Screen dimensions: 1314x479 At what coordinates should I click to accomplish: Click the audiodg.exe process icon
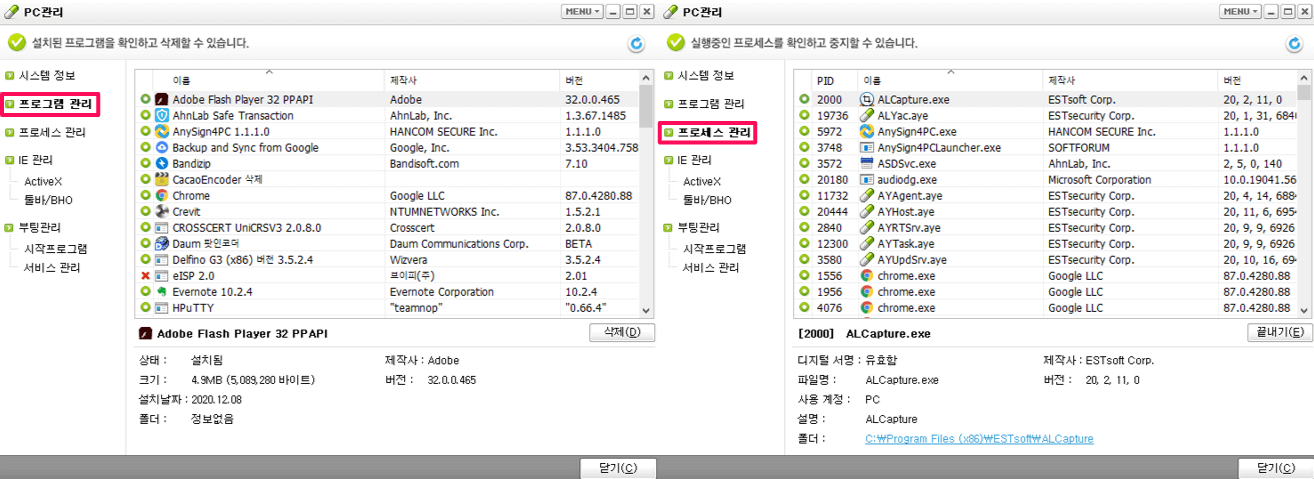tap(867, 179)
